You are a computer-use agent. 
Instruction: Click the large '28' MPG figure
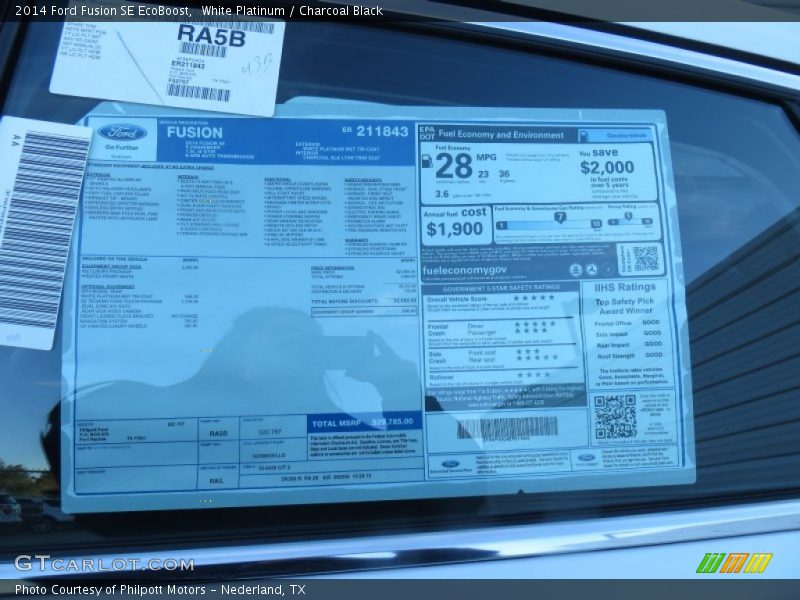454,166
